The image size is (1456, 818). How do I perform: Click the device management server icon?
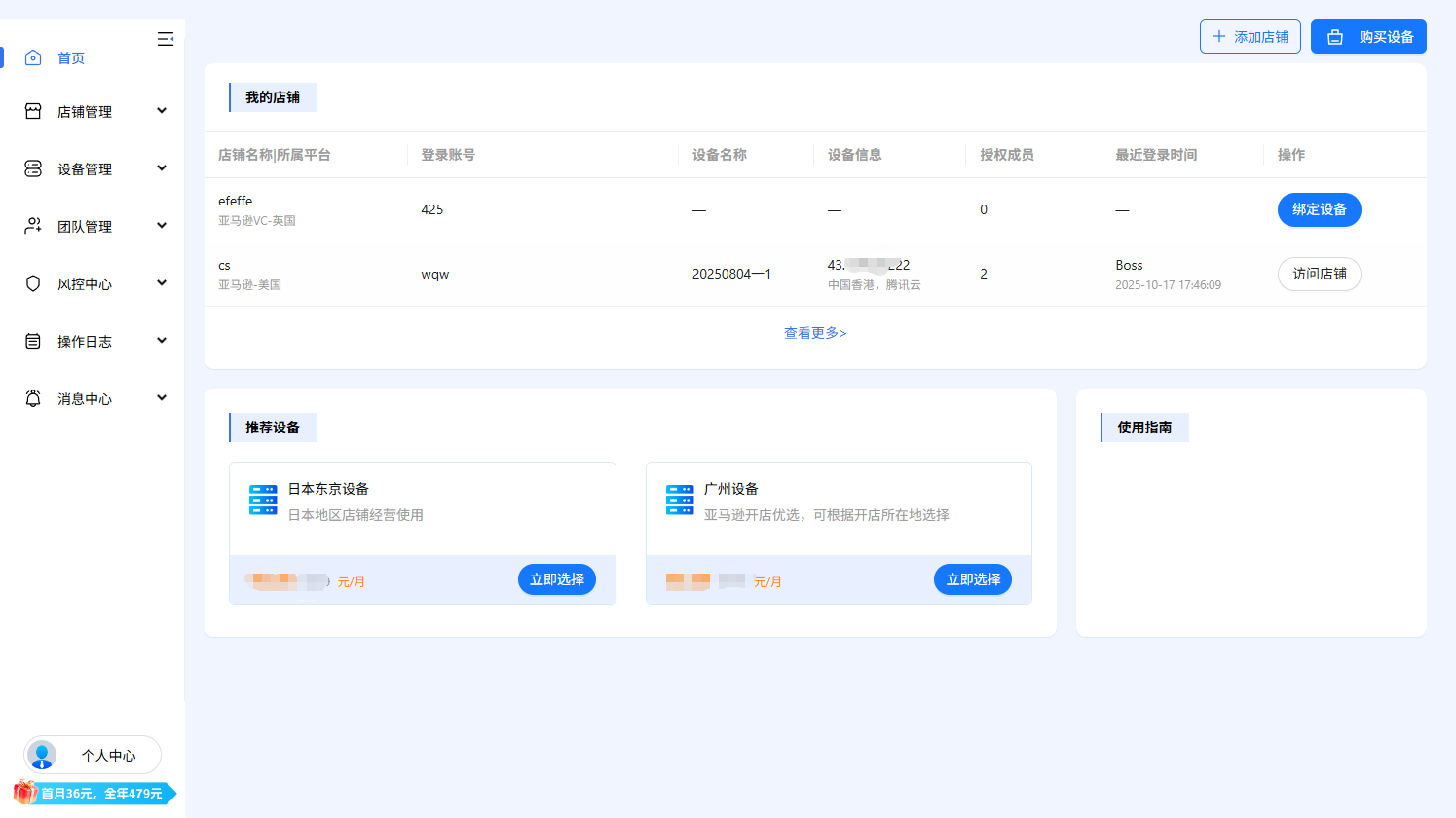(x=33, y=169)
